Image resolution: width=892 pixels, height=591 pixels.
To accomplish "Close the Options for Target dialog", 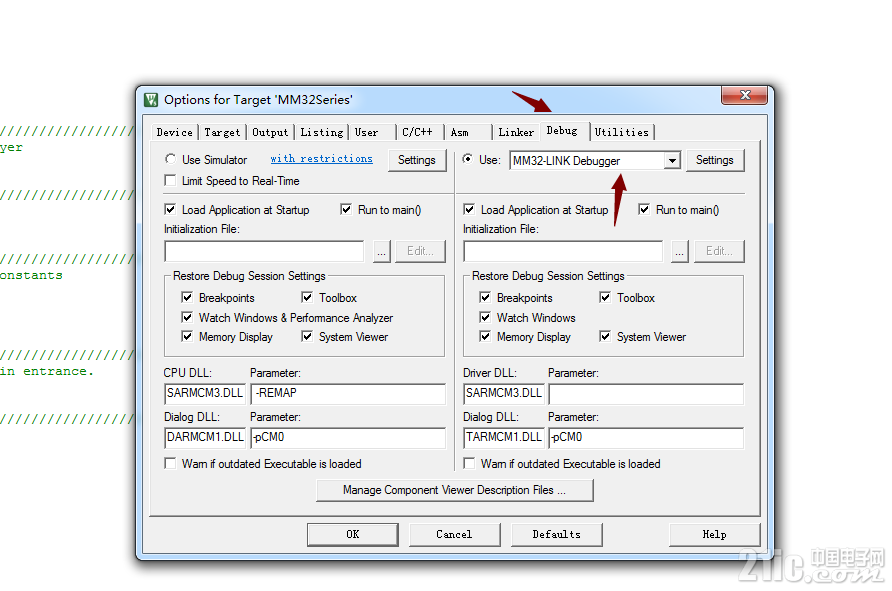I will [x=745, y=96].
